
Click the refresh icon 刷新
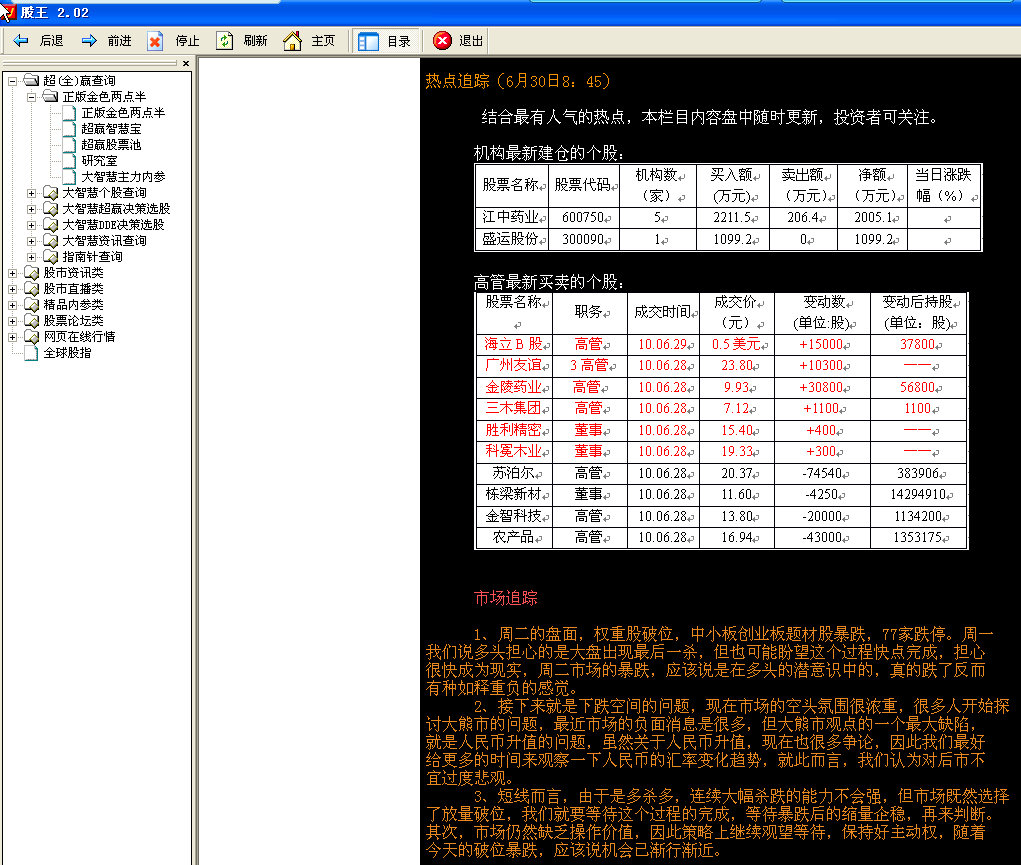[x=225, y=41]
